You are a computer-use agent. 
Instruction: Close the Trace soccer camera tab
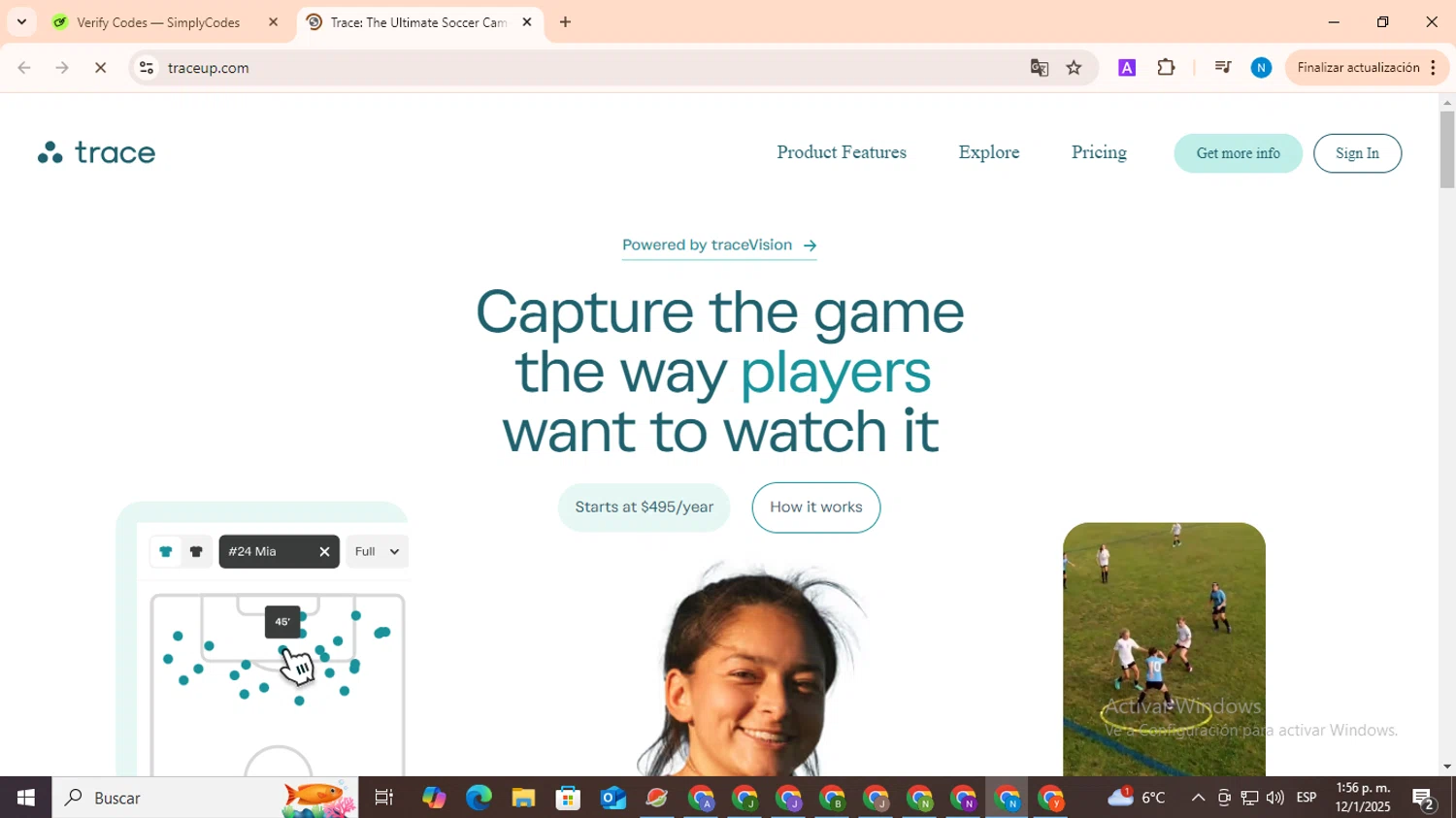coord(527,22)
